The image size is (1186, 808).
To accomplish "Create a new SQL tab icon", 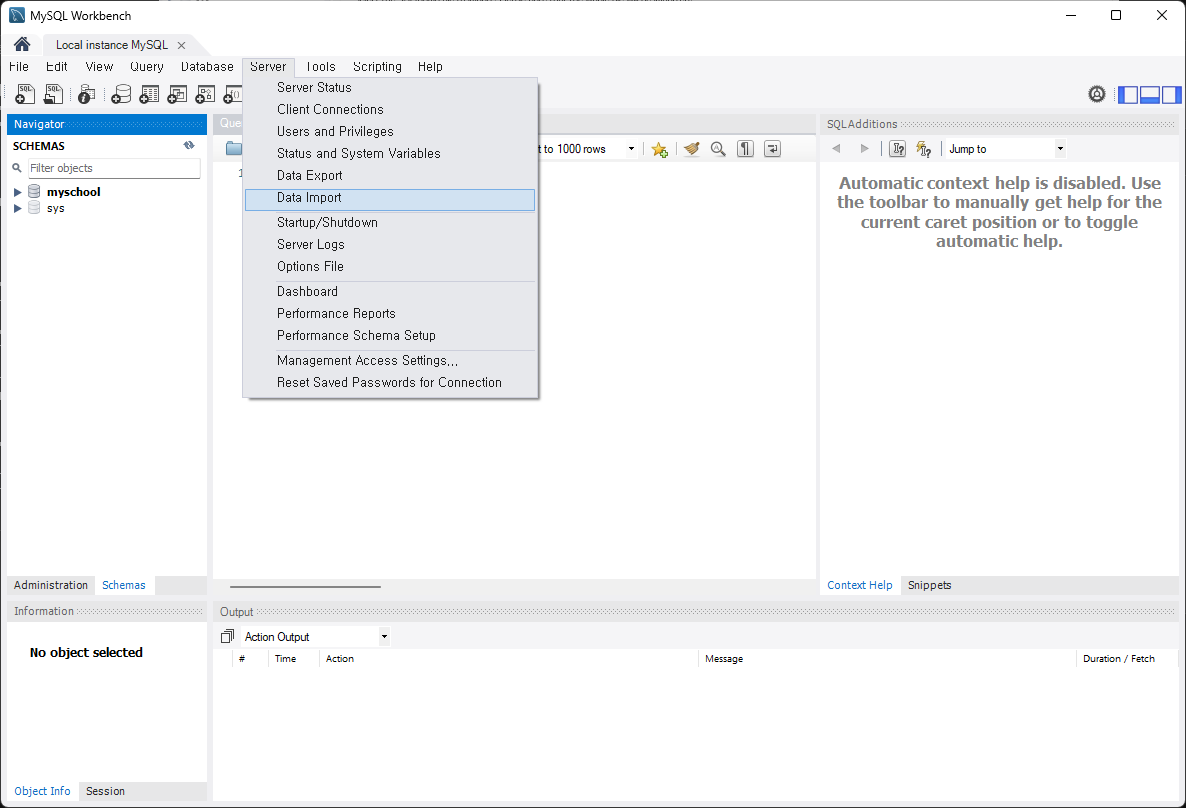I will point(25,94).
